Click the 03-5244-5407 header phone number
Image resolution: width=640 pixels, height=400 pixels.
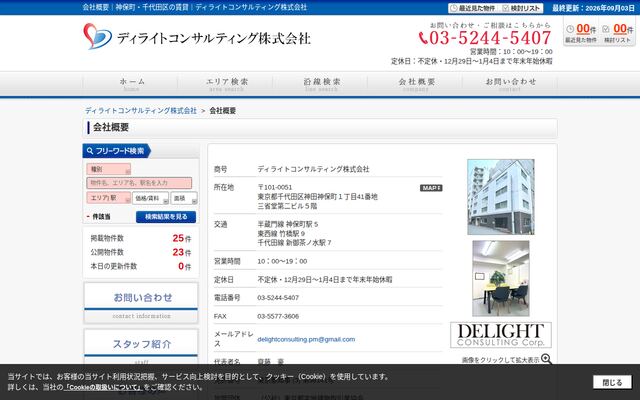[x=490, y=38]
